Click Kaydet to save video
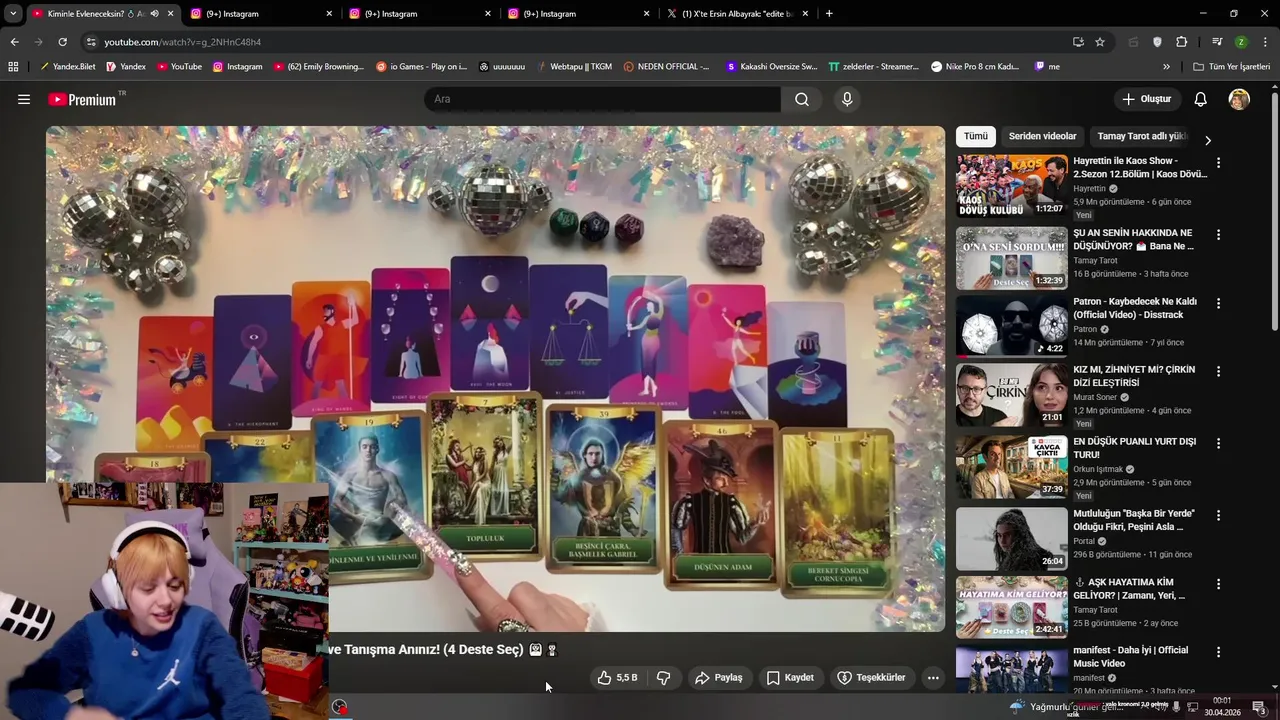 point(790,678)
